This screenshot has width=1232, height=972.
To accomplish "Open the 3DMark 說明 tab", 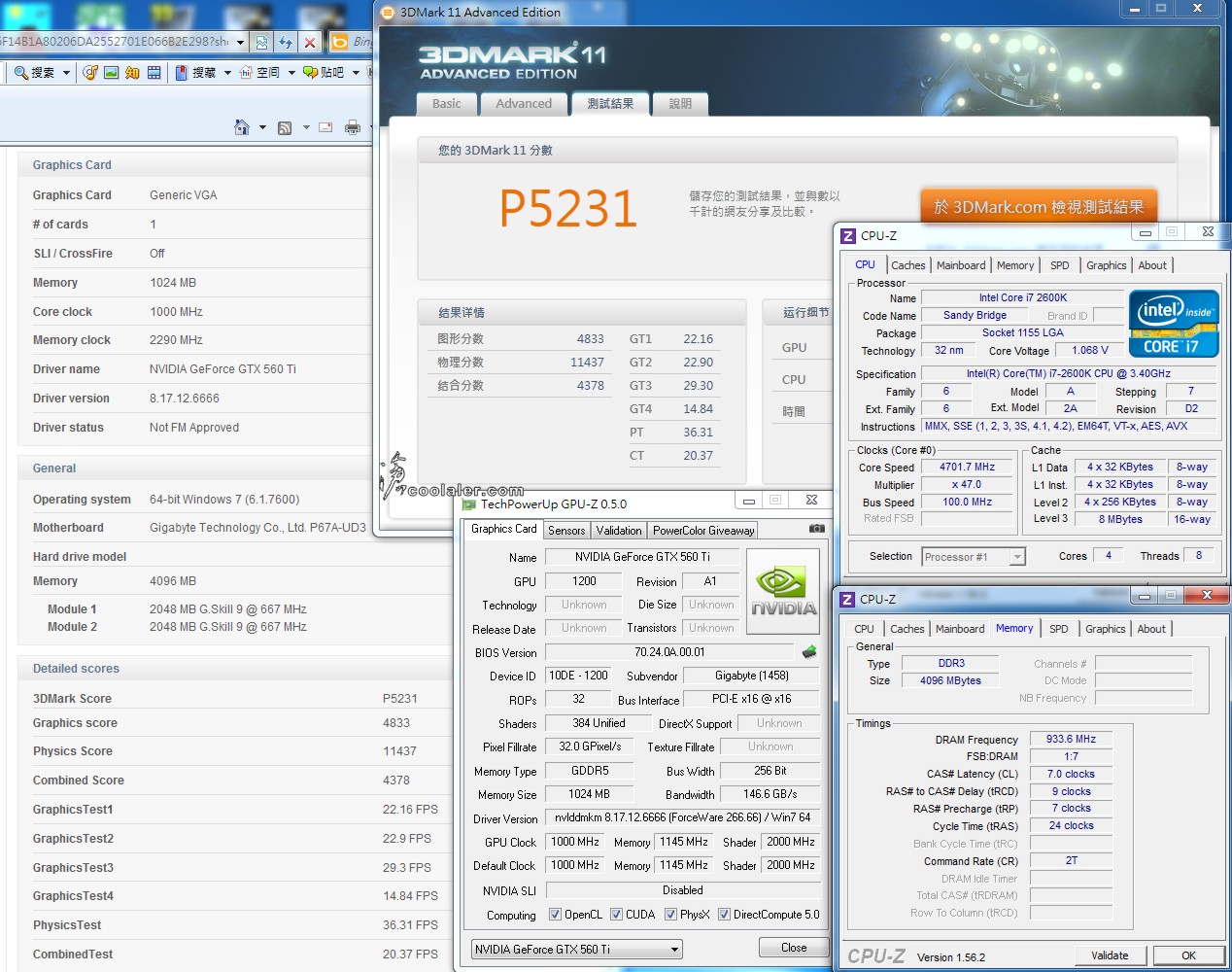I will pos(680,104).
